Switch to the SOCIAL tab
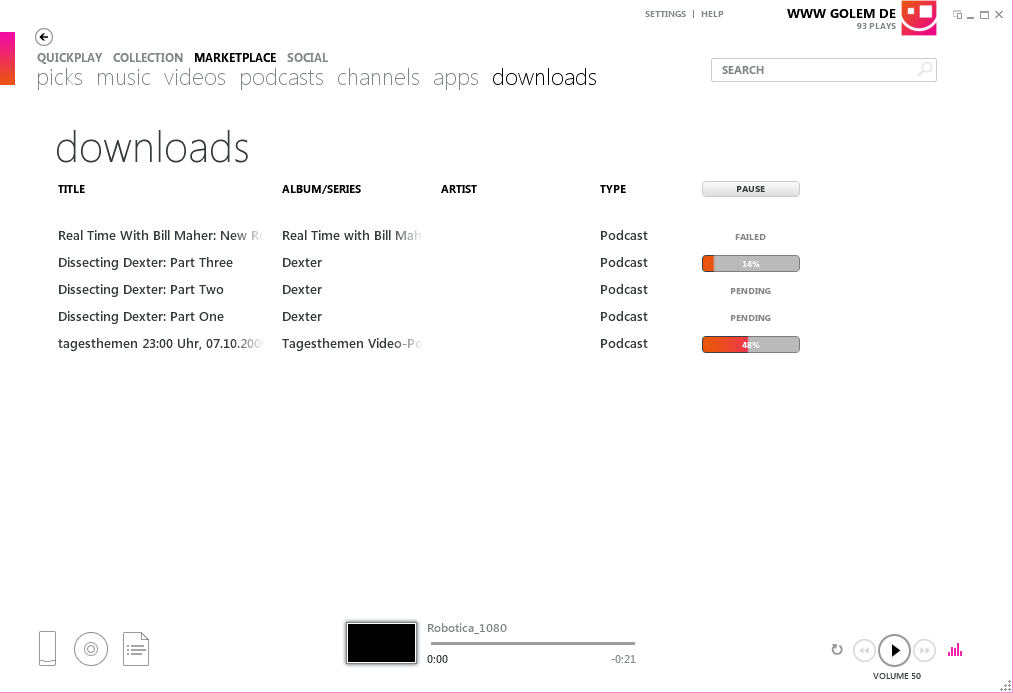The height and width of the screenshot is (693, 1013). coord(307,57)
